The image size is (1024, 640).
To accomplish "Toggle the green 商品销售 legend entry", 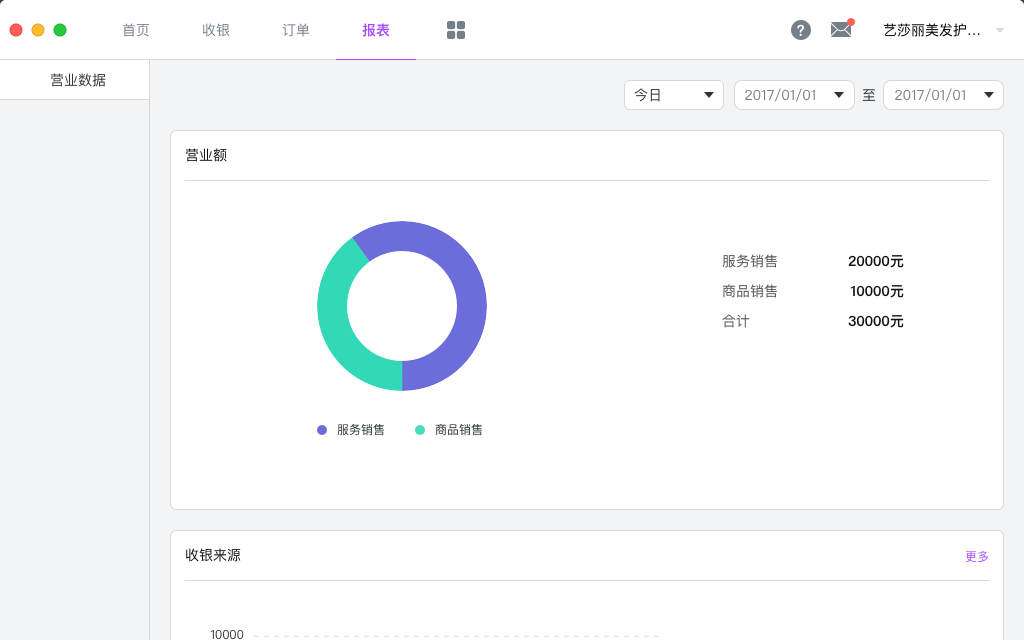I will [449, 430].
